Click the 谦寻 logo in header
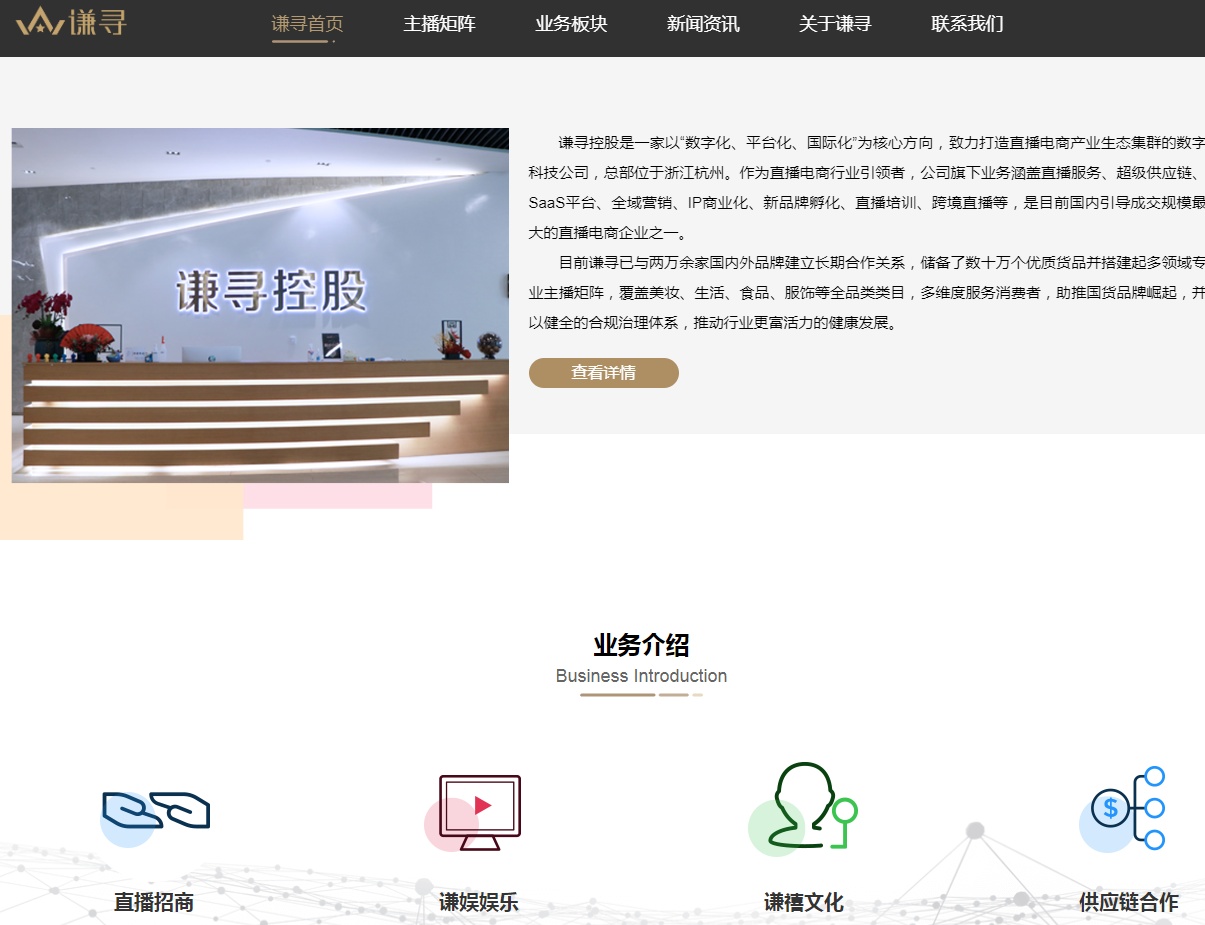This screenshot has width=1205, height=925. click(x=71, y=21)
